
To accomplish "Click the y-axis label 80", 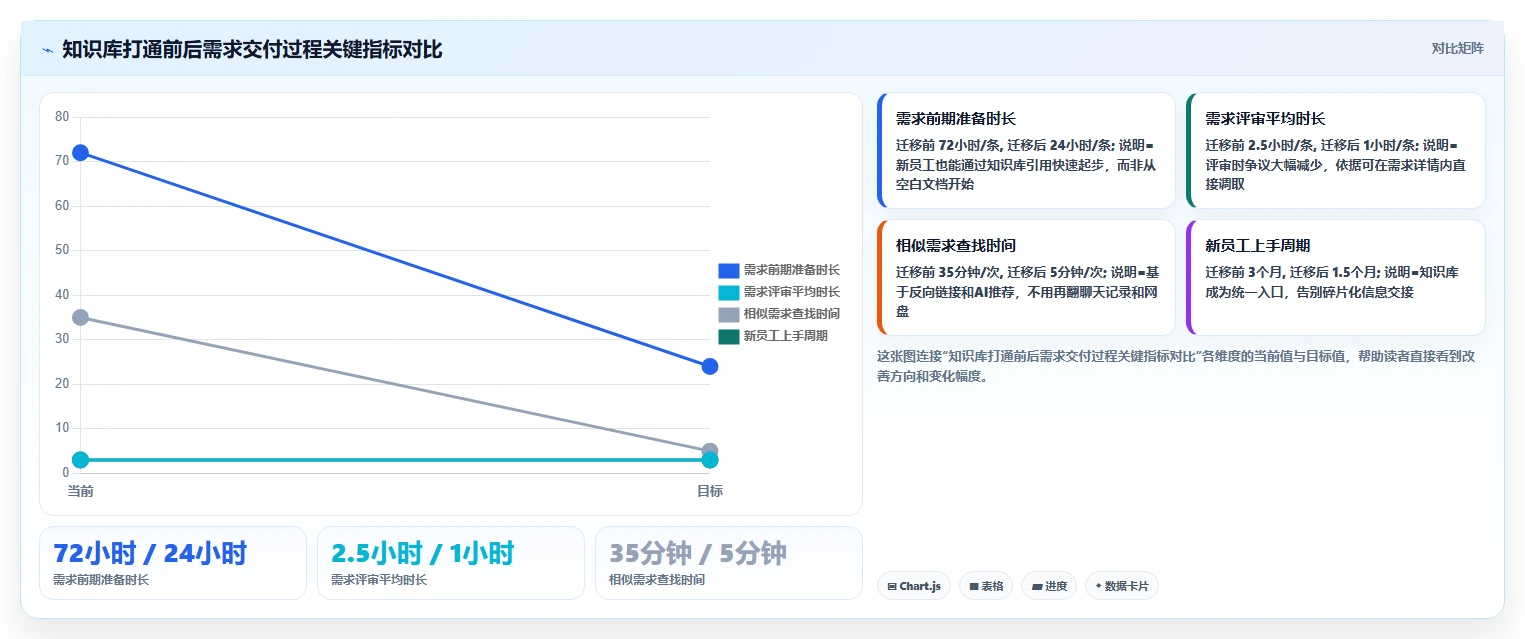I will click(62, 117).
